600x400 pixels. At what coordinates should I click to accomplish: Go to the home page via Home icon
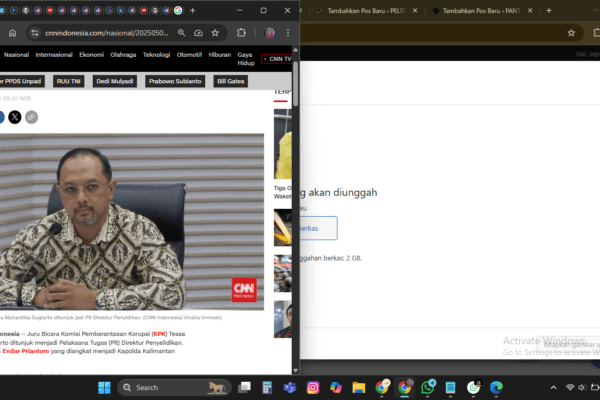(x=12, y=33)
